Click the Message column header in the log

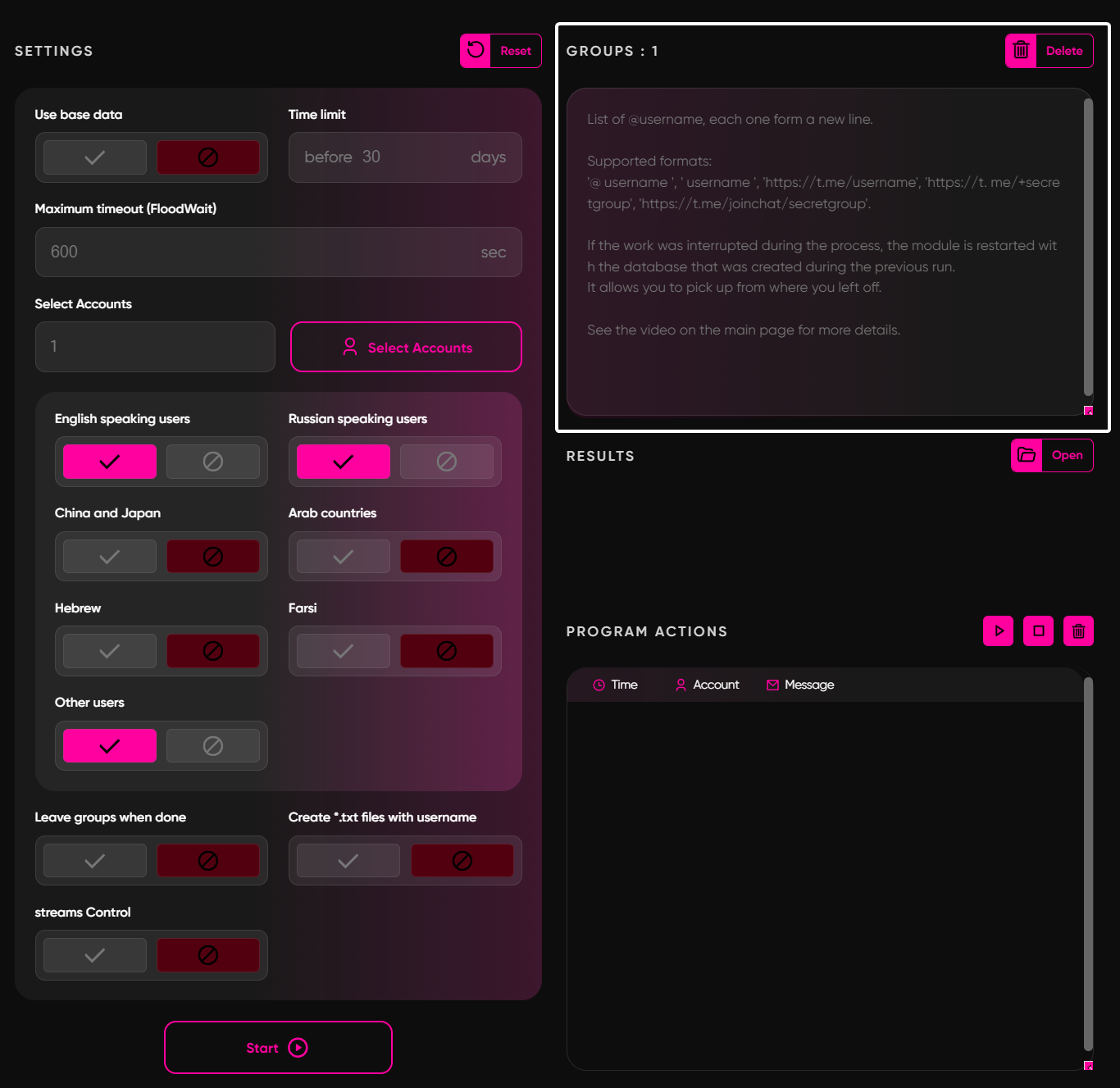coord(799,685)
